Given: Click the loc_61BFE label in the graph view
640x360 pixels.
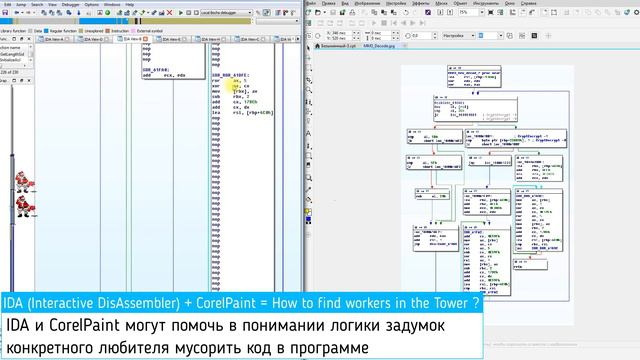Looking at the screenshot, I should [230, 75].
